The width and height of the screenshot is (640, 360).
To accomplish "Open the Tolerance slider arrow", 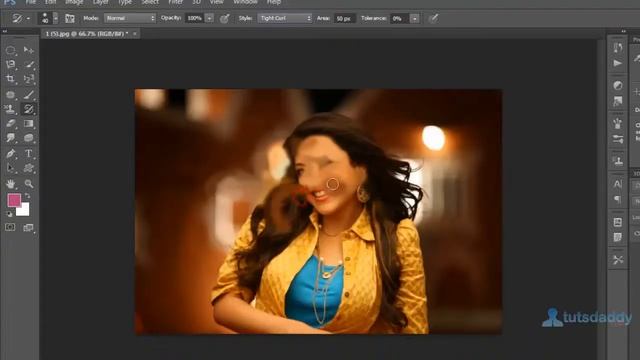I will tap(414, 18).
